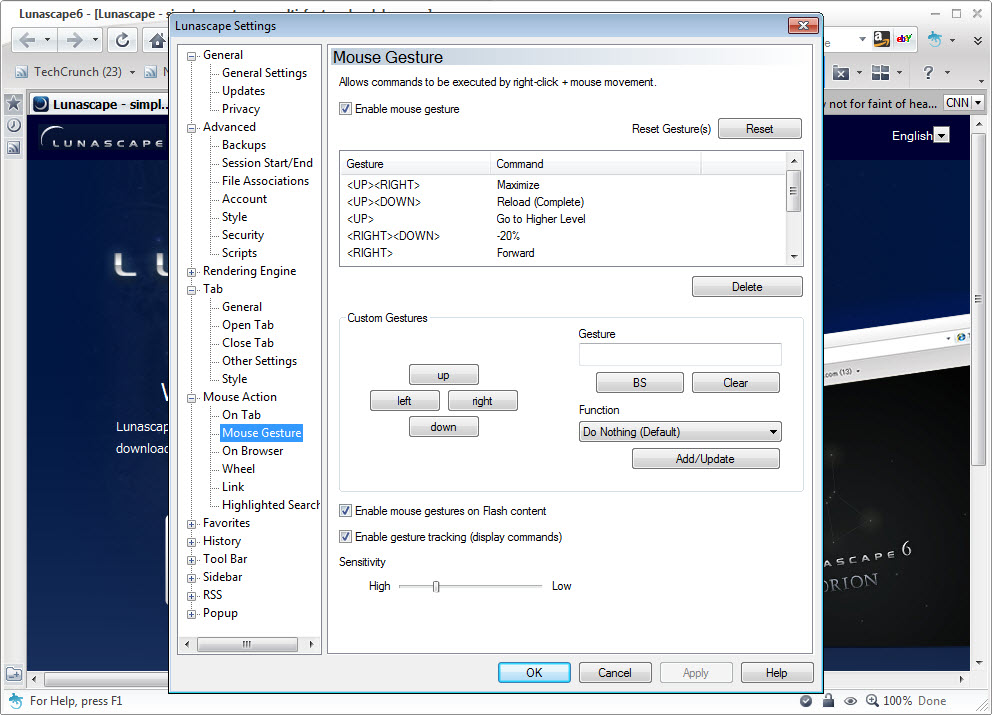Click the zoom magnifier icon in status bar
Screen dimensions: 992x715
coord(872,700)
